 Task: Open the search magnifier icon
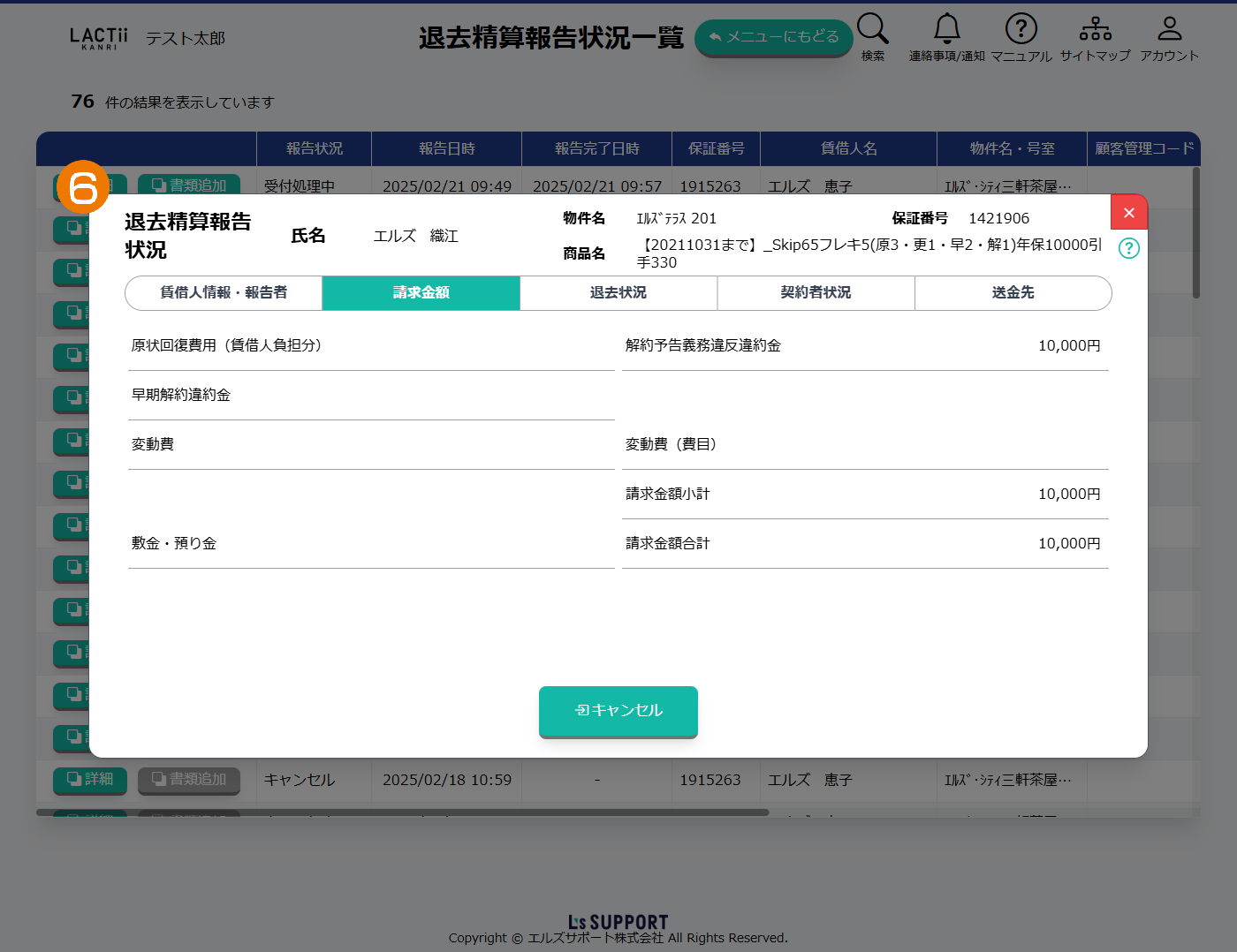click(872, 30)
